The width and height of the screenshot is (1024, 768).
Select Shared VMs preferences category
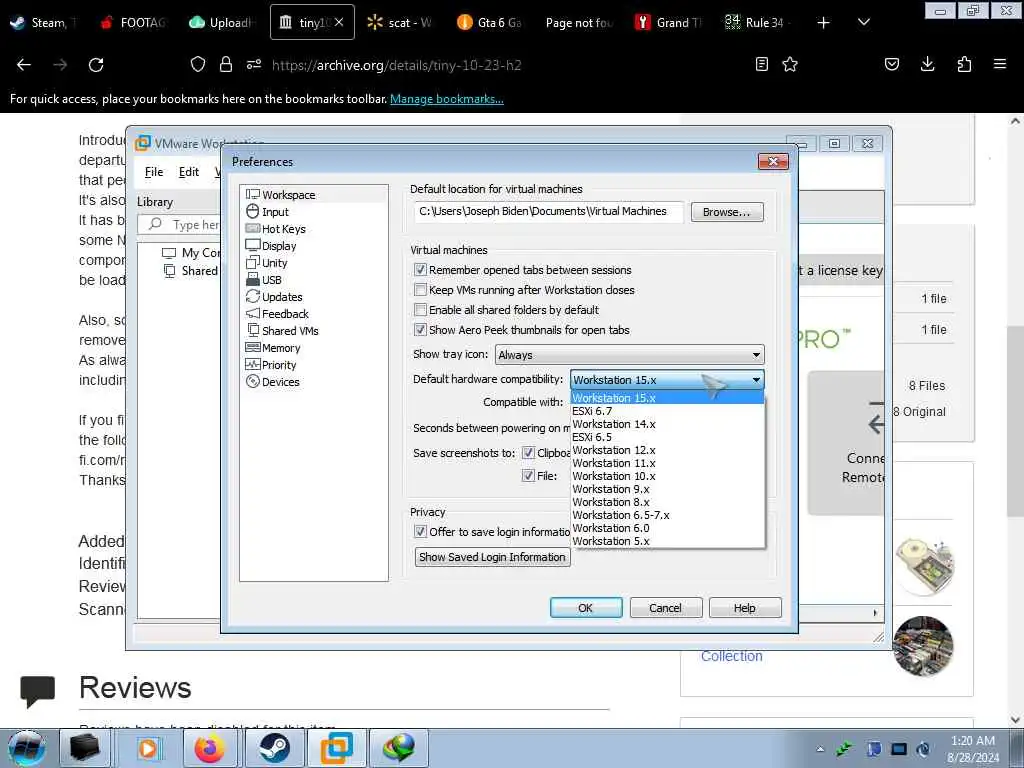pos(282,330)
